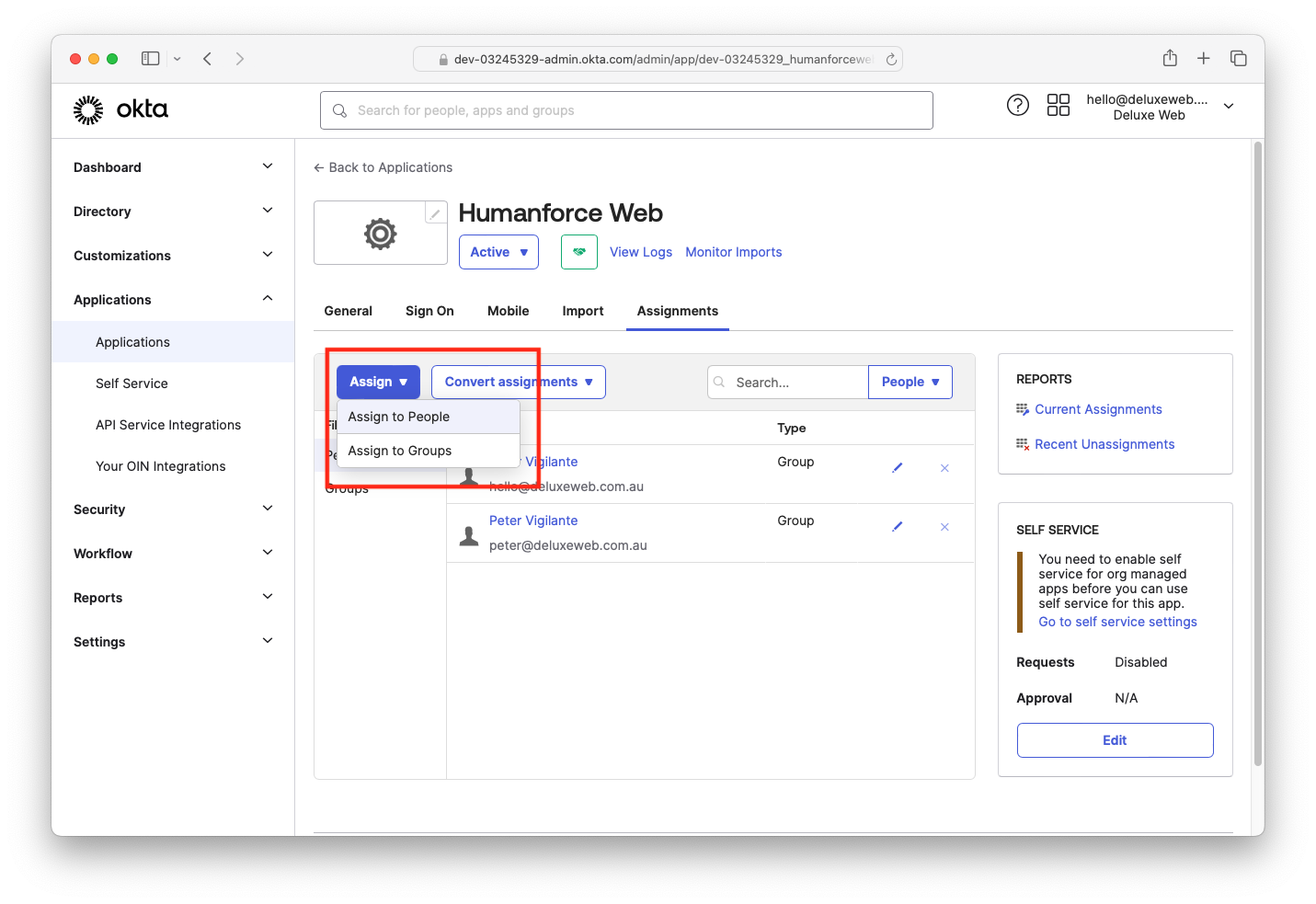Click the green handshake provisioning icon
This screenshot has height=904, width=1316.
[x=579, y=252]
